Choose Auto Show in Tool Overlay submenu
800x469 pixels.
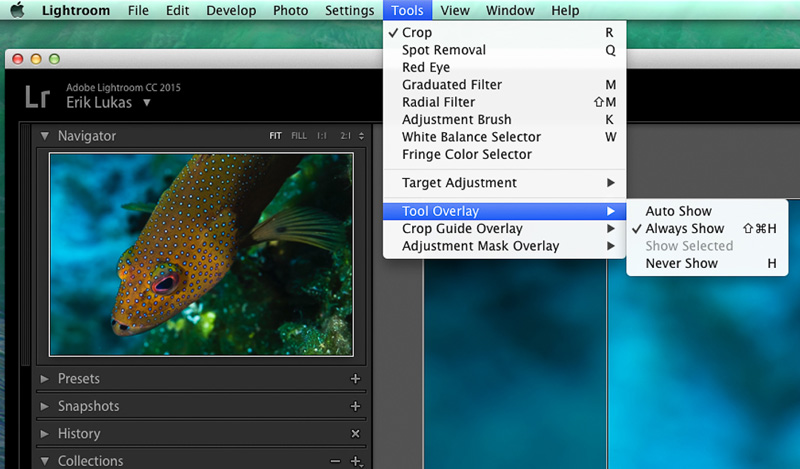point(678,211)
